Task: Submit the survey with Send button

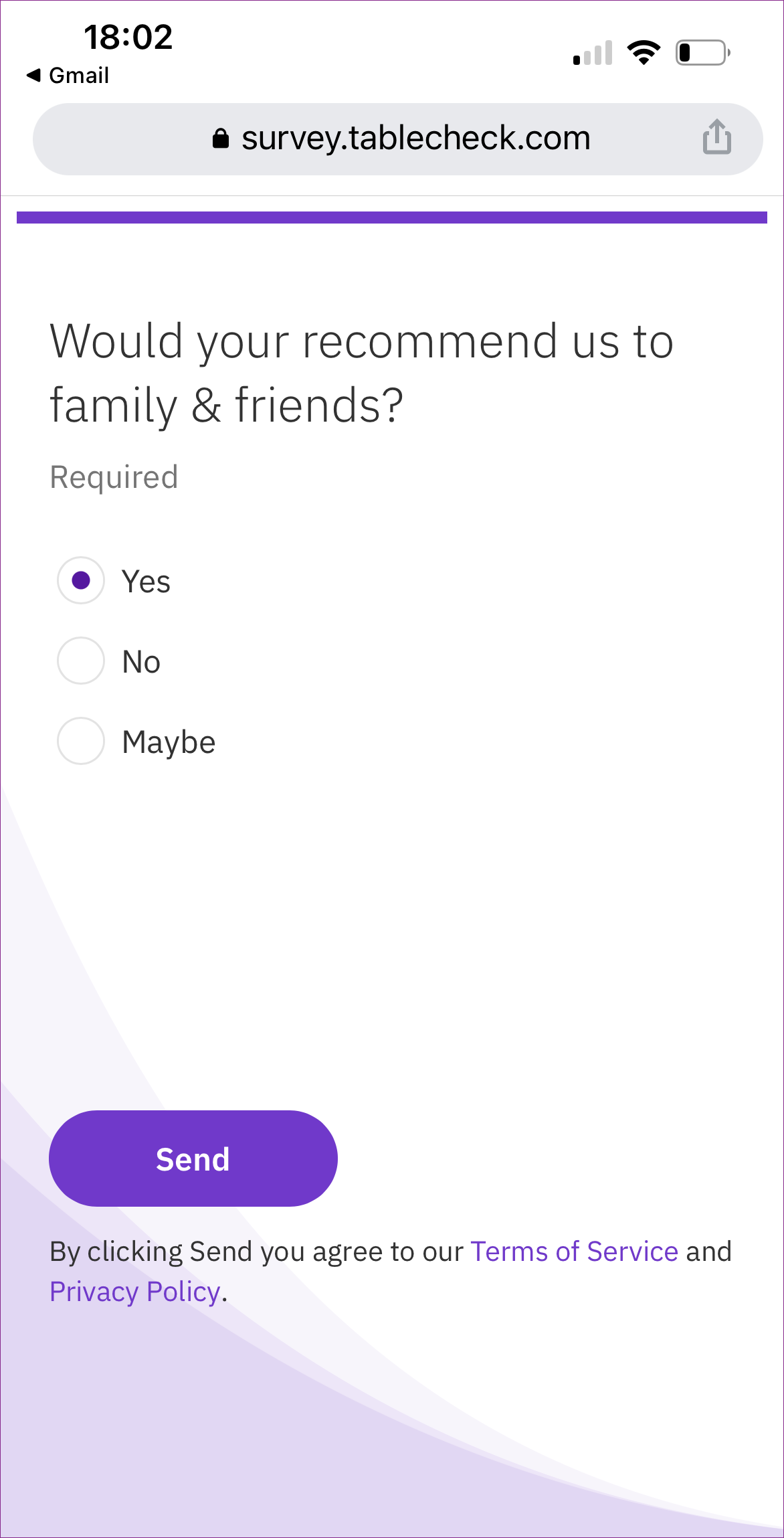Action: coord(193,1159)
